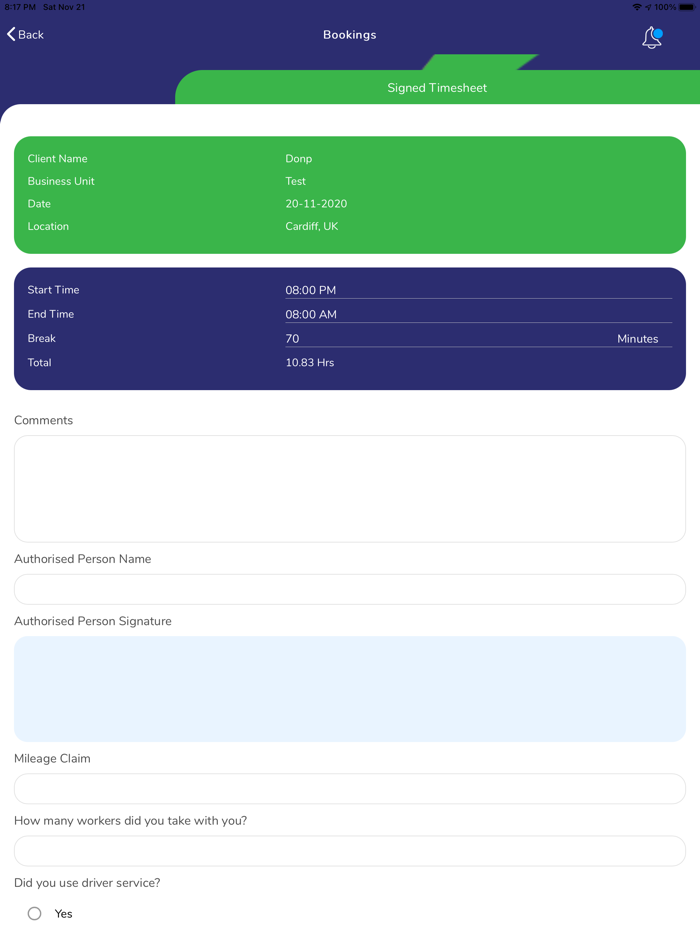
Task: Tap the Authorised Person Signature pad
Action: tap(350, 688)
